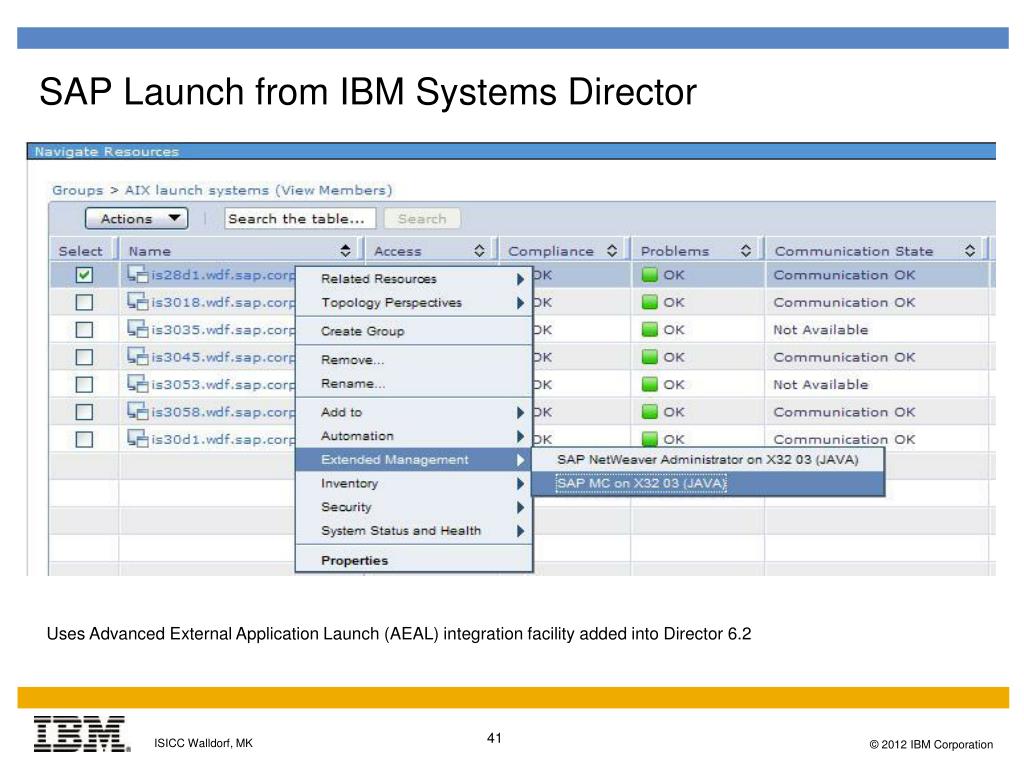Launch SAP NetWeaver Administrator on X32 03
This screenshot has width=1024, height=768.
pos(708,460)
